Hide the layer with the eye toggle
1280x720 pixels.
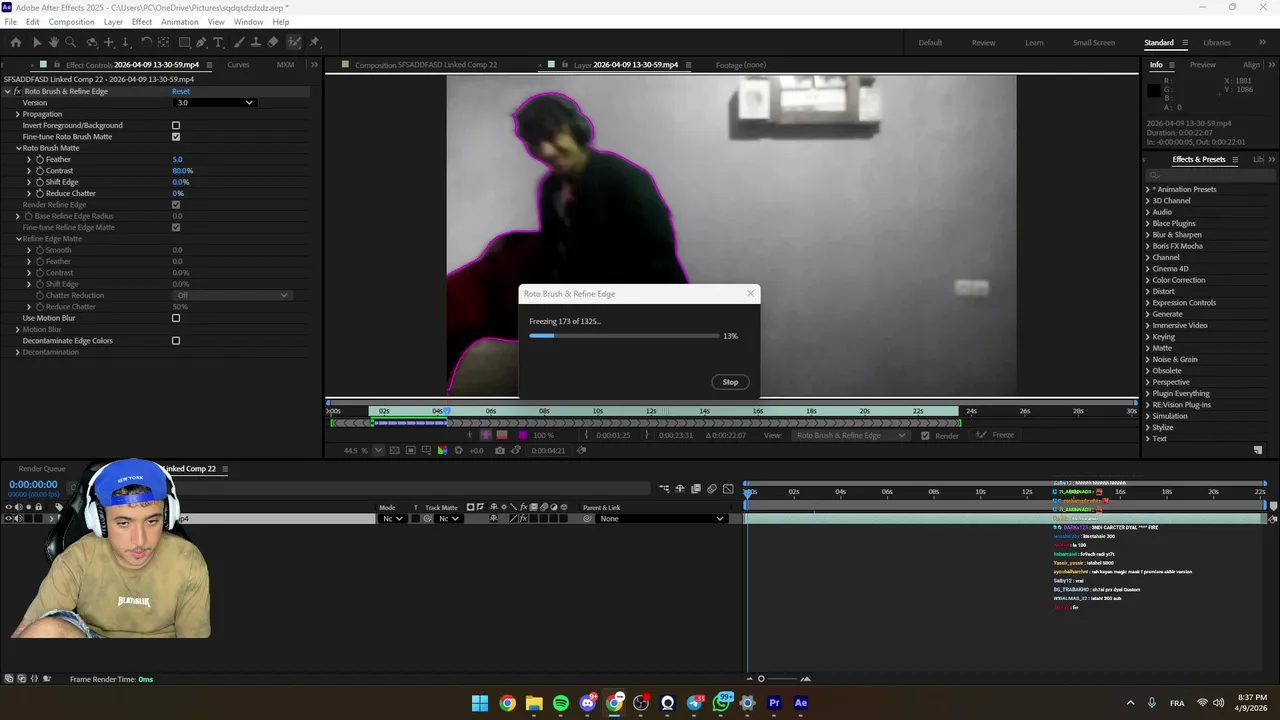click(x=8, y=518)
